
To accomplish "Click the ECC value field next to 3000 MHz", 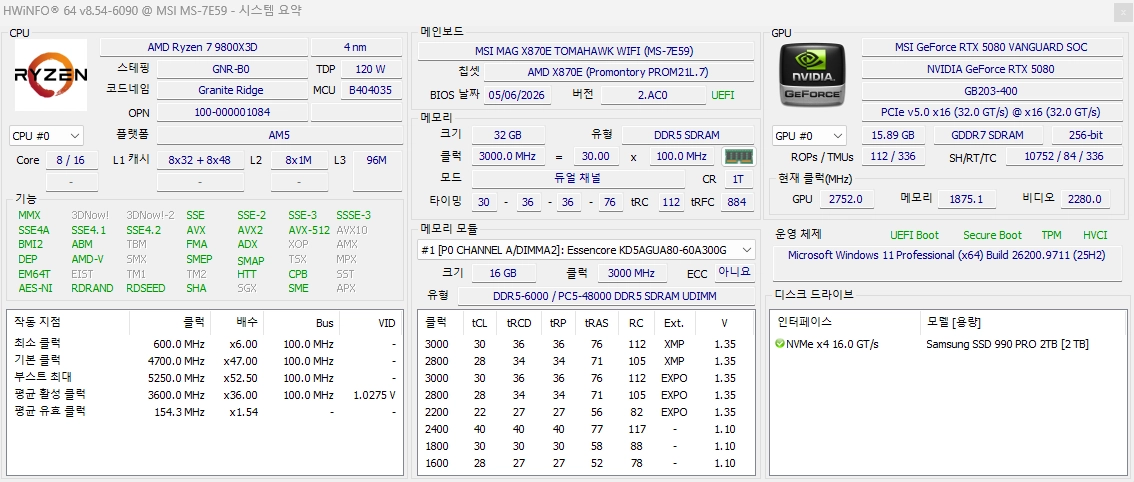I will pyautogui.click(x=735, y=272).
